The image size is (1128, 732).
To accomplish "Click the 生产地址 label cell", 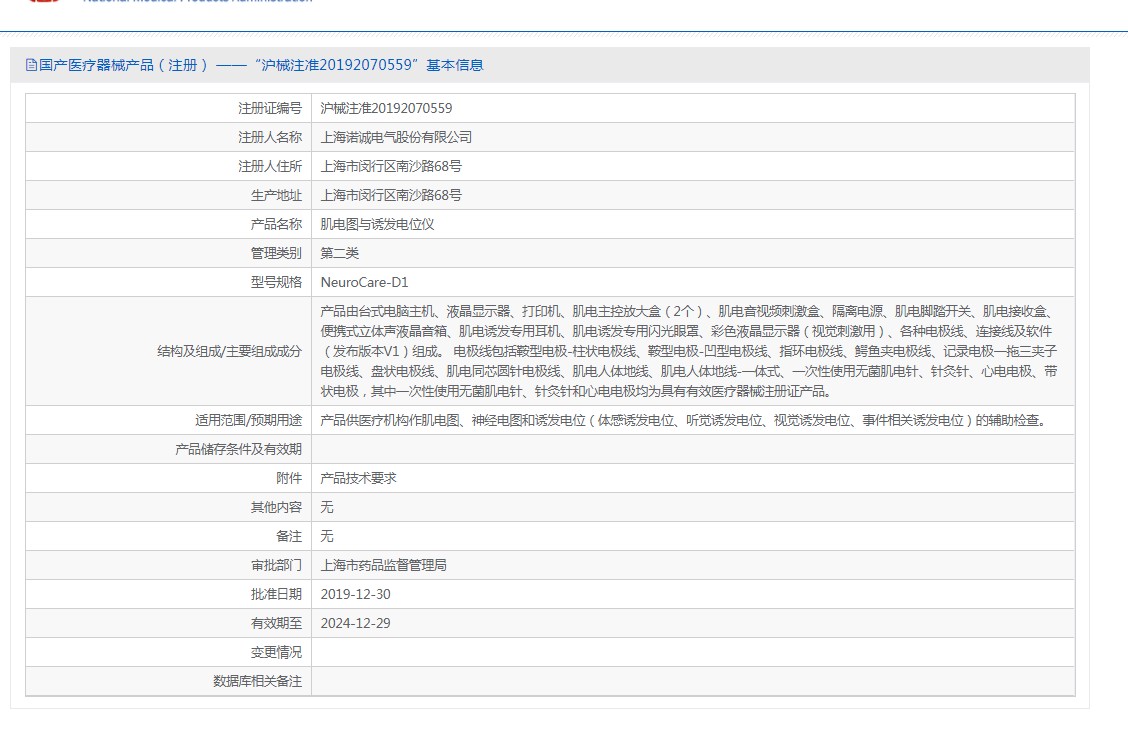I will [168, 196].
